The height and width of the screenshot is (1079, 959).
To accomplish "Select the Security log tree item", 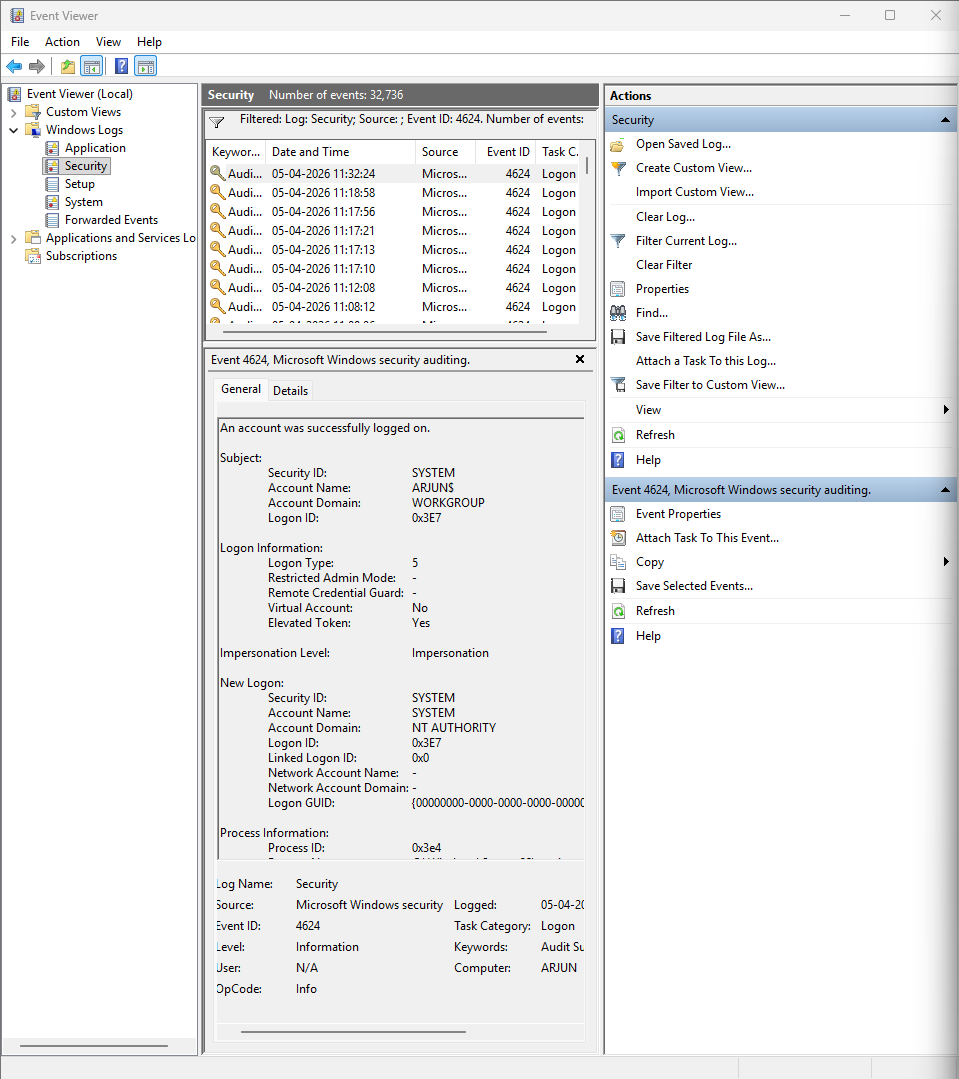I will [x=85, y=166].
